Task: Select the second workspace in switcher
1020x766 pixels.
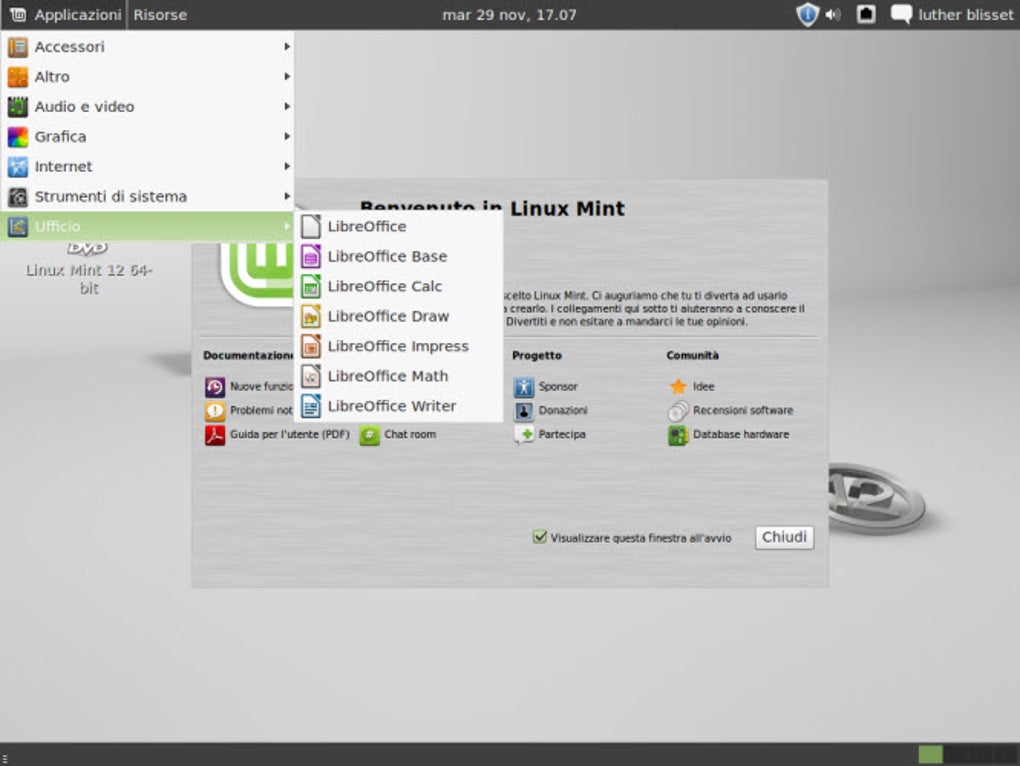Action: coord(956,754)
